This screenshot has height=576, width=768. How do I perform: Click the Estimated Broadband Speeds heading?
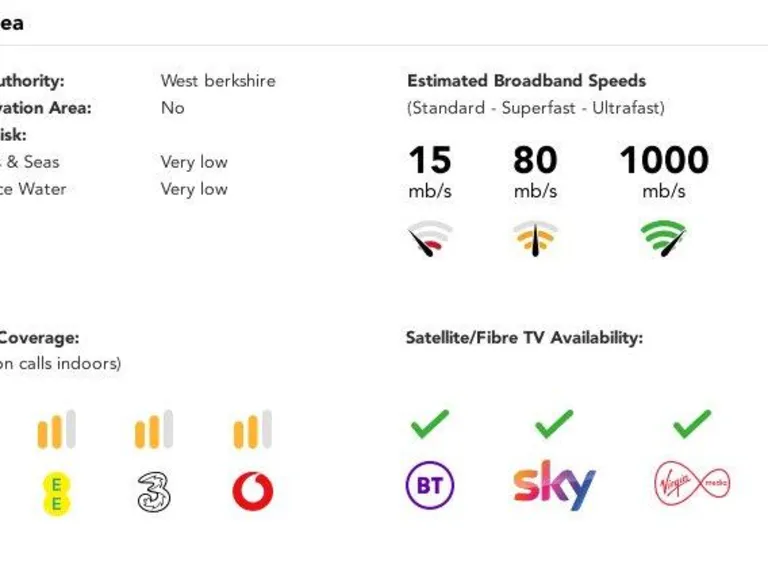[526, 81]
